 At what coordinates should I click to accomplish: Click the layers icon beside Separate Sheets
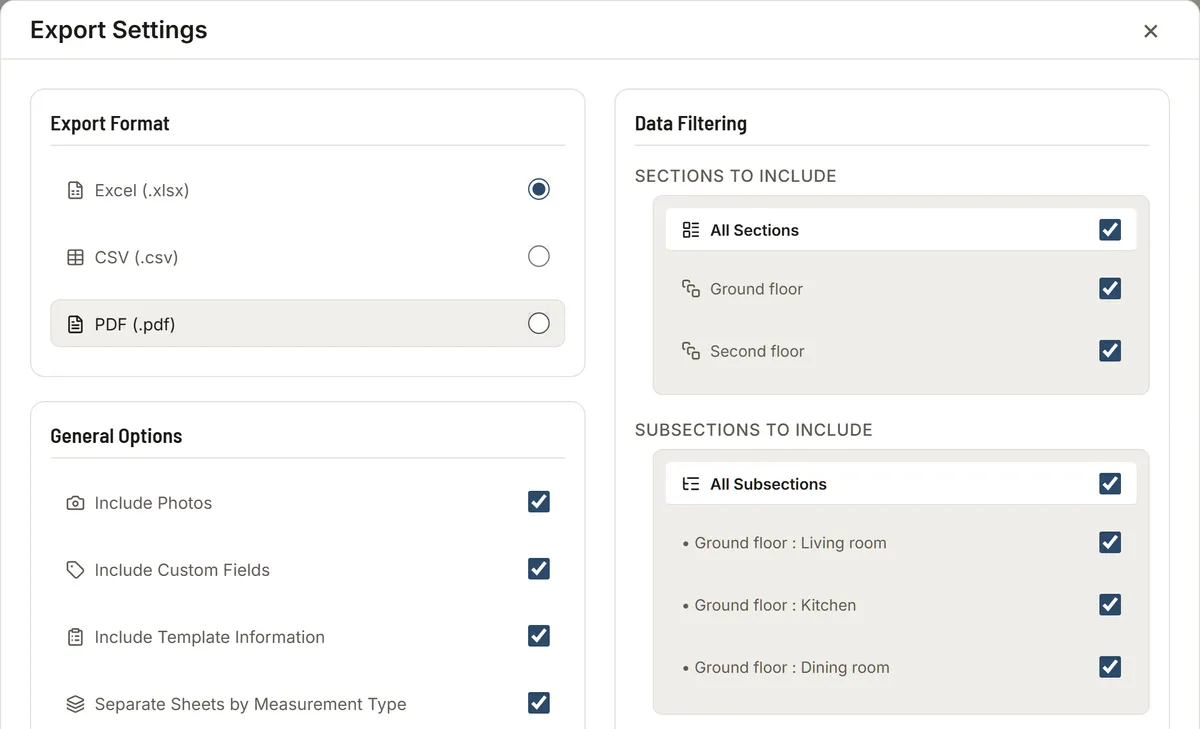75,704
